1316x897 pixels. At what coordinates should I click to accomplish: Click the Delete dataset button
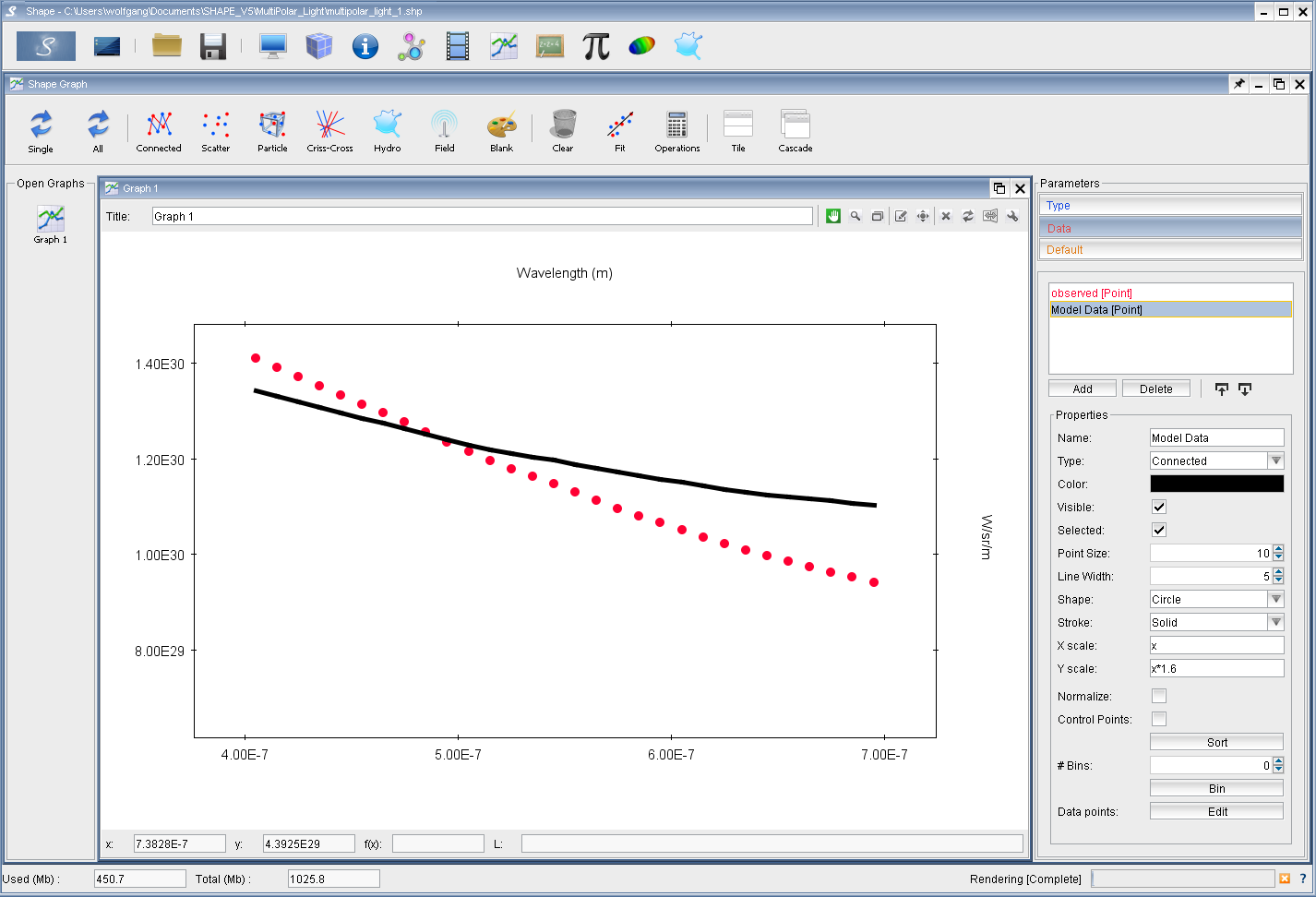1156,389
